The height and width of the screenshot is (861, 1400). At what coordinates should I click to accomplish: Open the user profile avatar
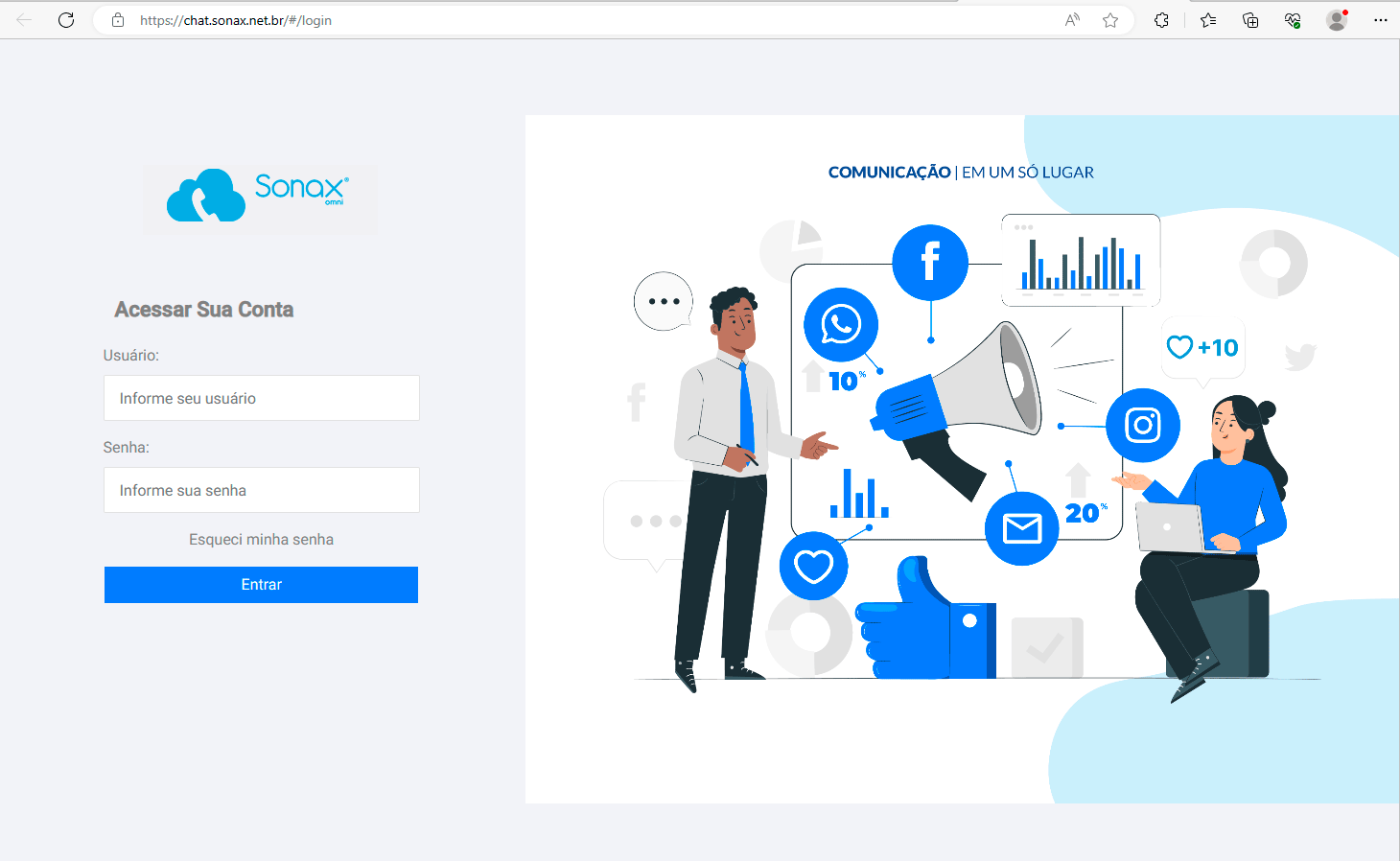click(x=1337, y=20)
